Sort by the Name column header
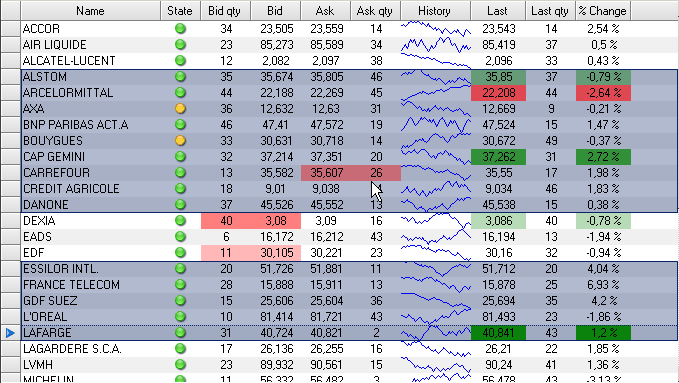The width and height of the screenshot is (679, 383). coord(91,11)
